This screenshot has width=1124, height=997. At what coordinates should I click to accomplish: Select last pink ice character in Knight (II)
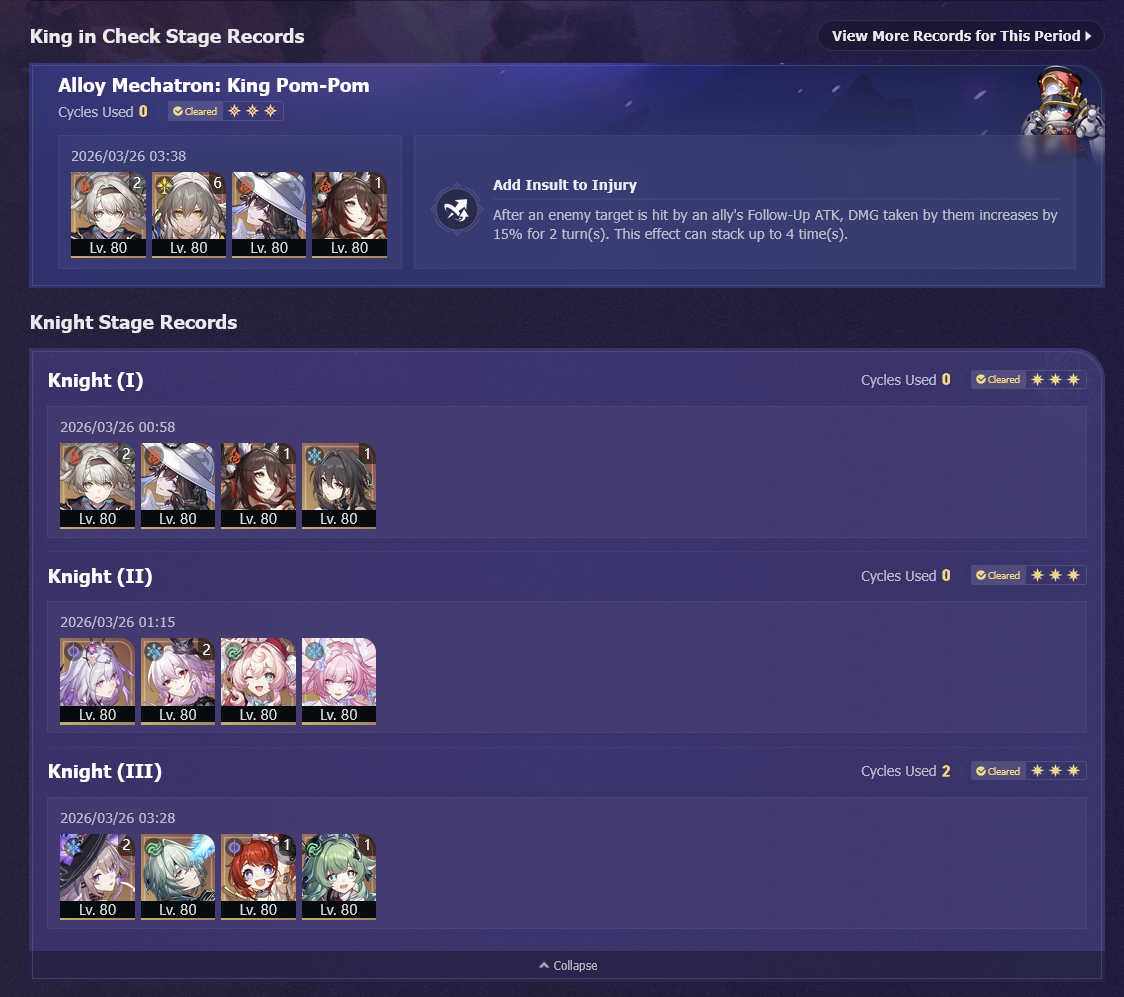point(338,681)
